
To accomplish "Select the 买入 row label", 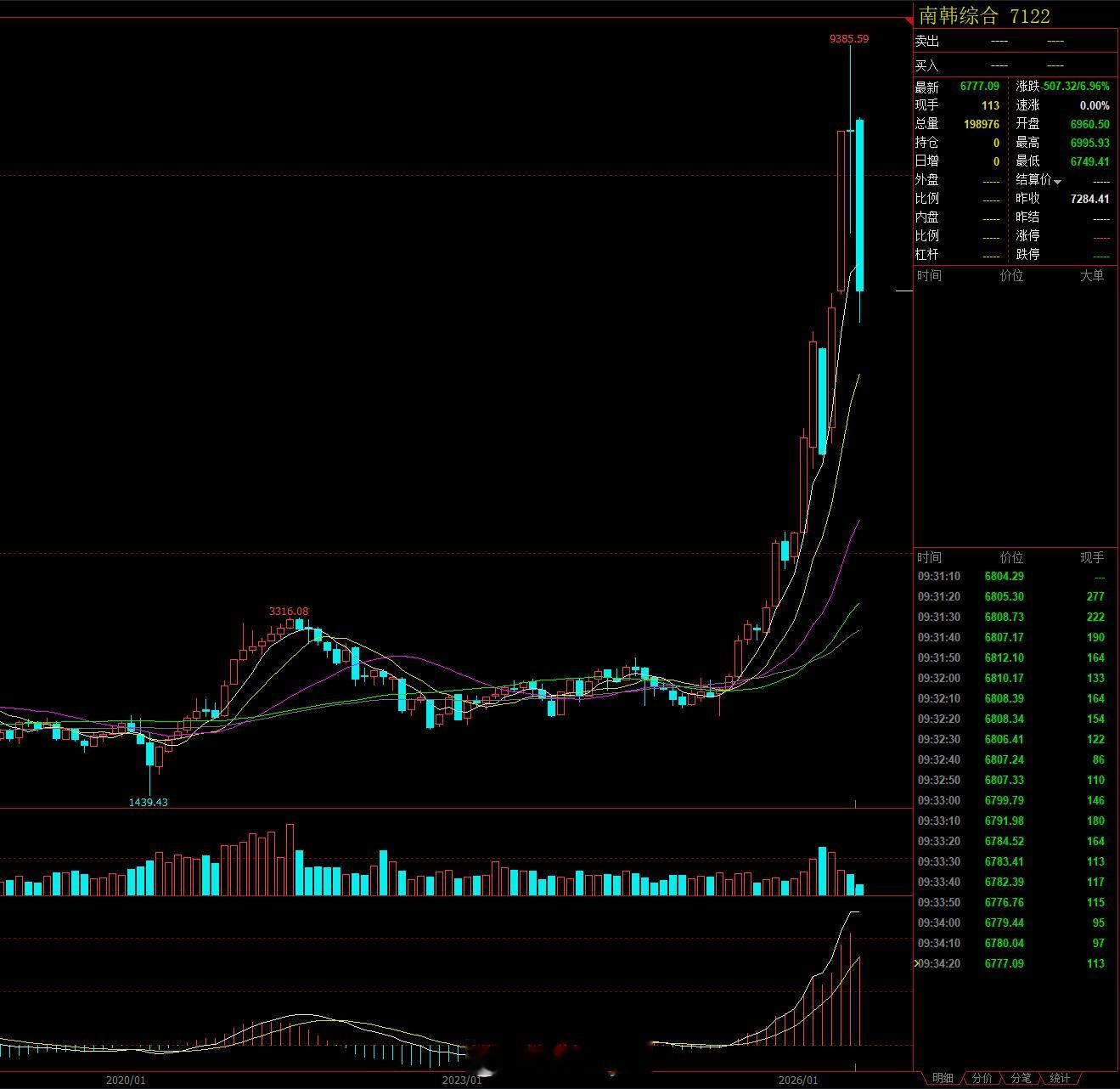I will 927,65.
